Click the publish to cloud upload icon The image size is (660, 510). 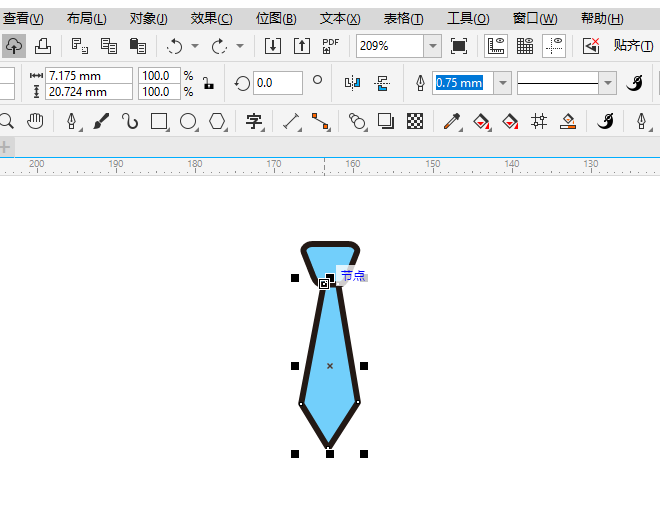[x=13, y=46]
